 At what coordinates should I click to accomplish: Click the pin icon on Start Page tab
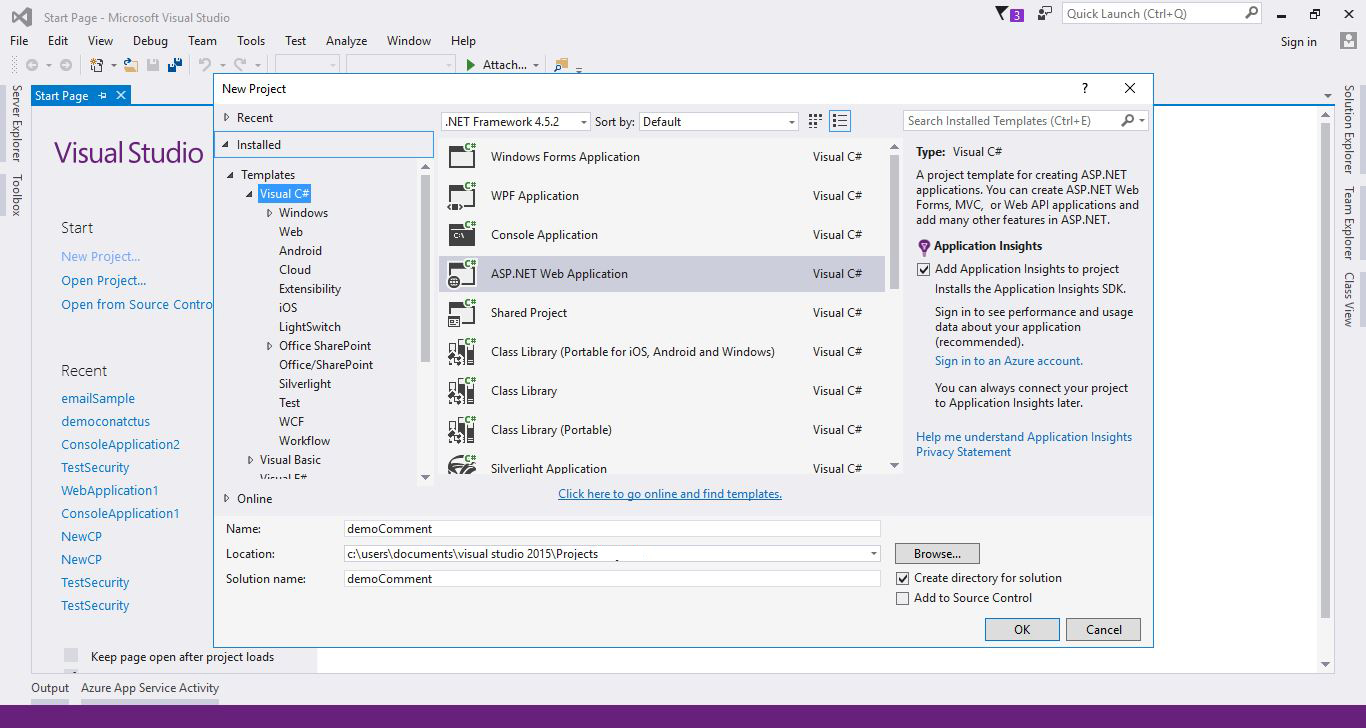102,95
